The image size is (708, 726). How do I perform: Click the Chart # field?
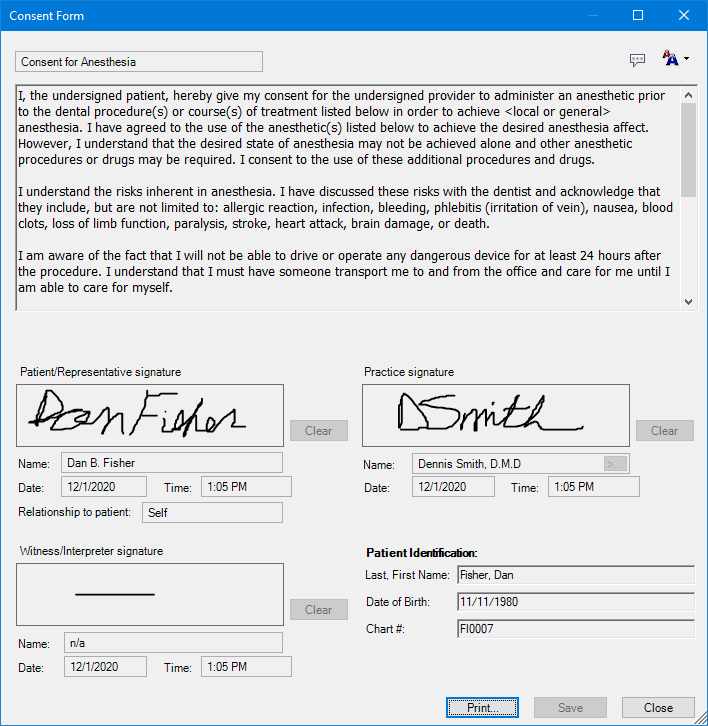point(574,629)
